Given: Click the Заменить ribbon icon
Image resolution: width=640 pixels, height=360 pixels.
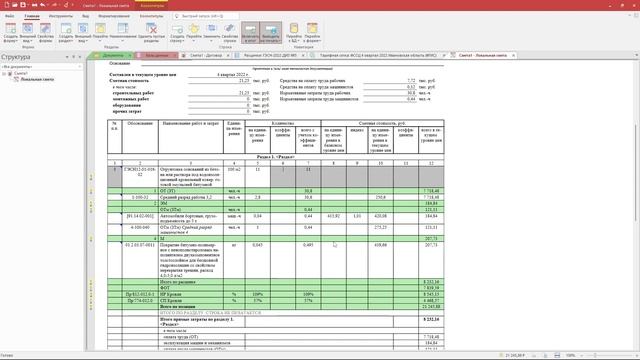Looking at the screenshot, I should point(211,32).
